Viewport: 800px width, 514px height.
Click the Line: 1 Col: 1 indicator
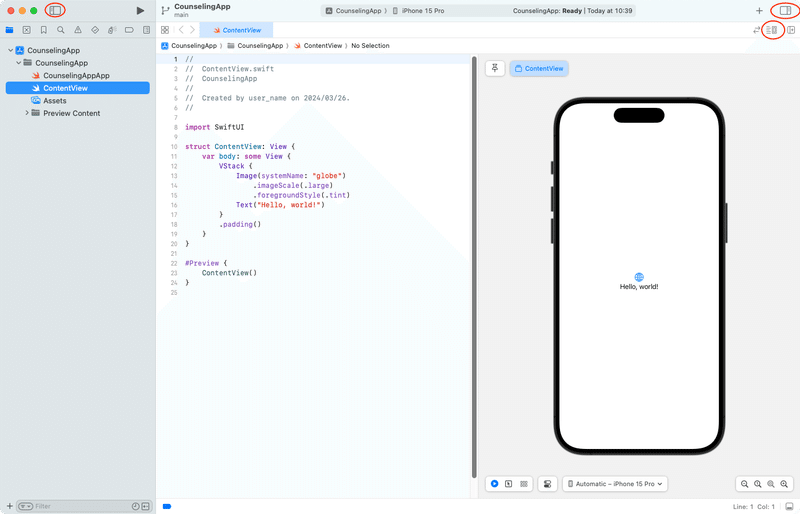[x=754, y=506]
